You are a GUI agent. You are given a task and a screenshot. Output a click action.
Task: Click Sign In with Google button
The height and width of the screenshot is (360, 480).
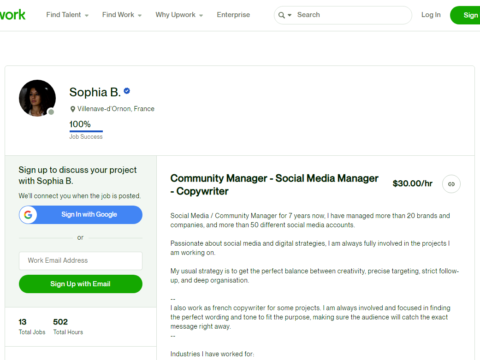80,215
